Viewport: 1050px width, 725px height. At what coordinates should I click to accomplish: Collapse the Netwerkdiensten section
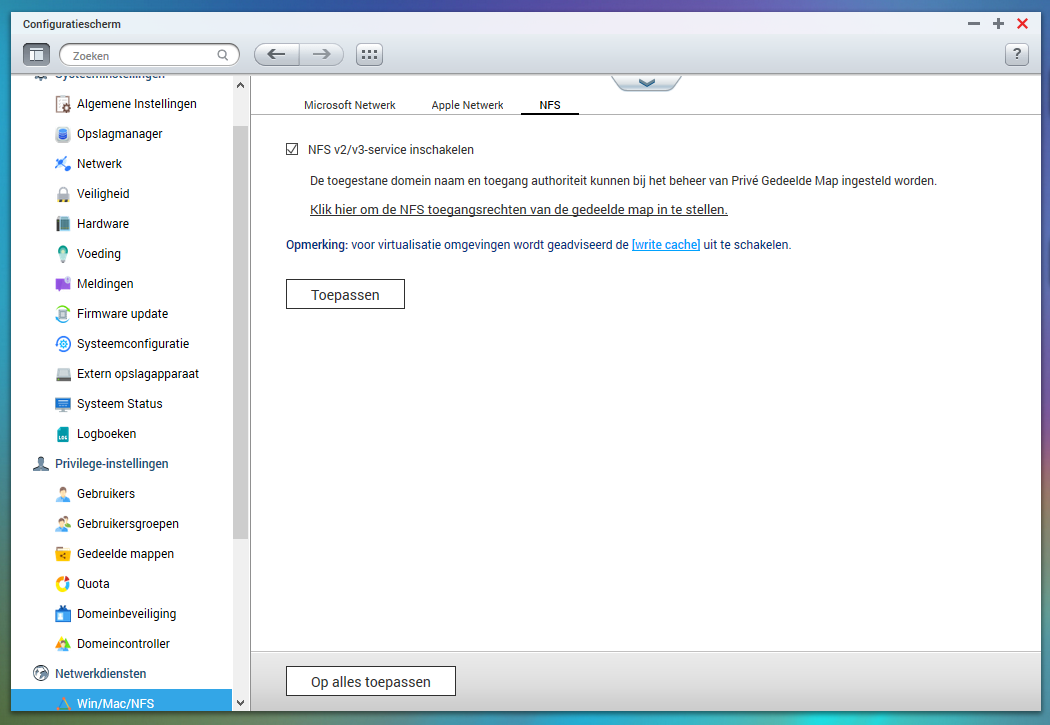point(100,673)
